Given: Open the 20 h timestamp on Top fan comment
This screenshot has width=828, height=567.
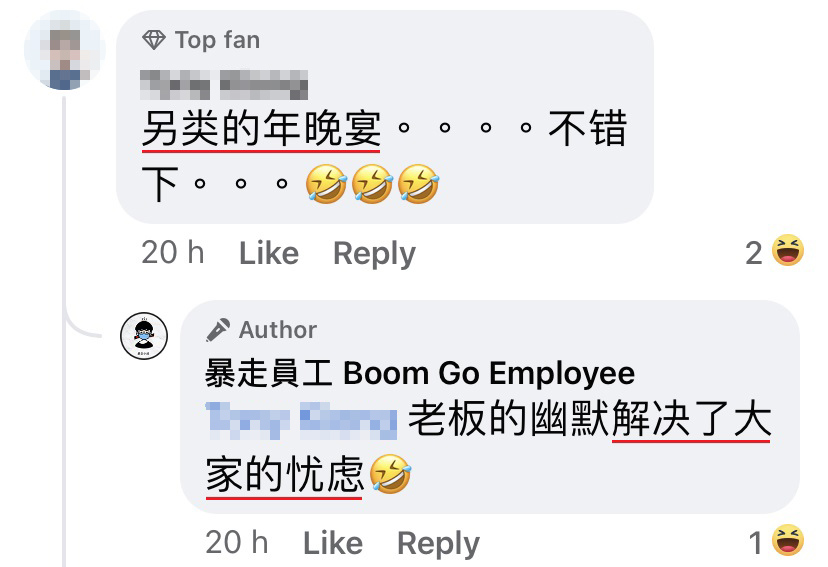Looking at the screenshot, I should (x=173, y=252).
